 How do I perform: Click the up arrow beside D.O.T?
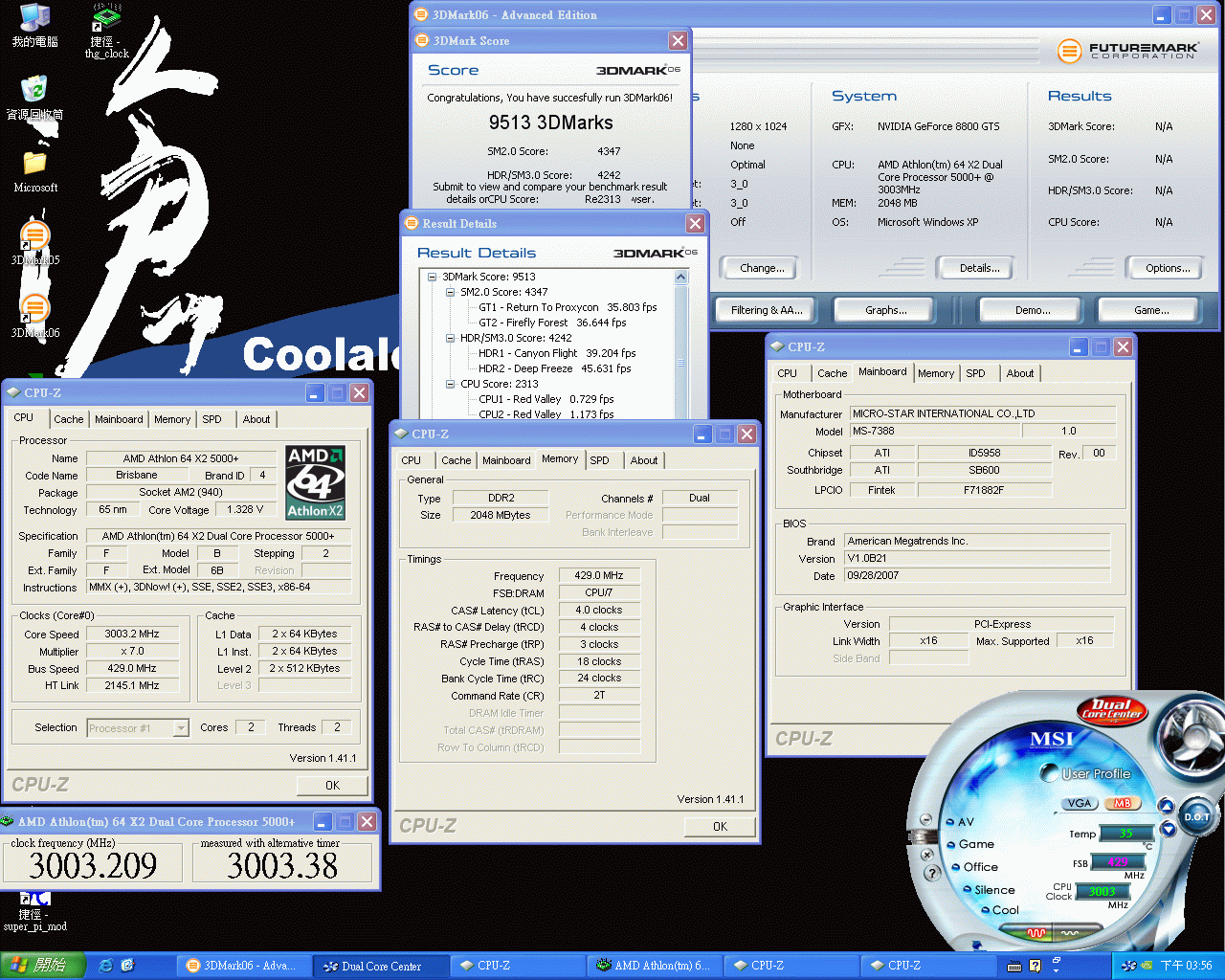tap(1167, 805)
